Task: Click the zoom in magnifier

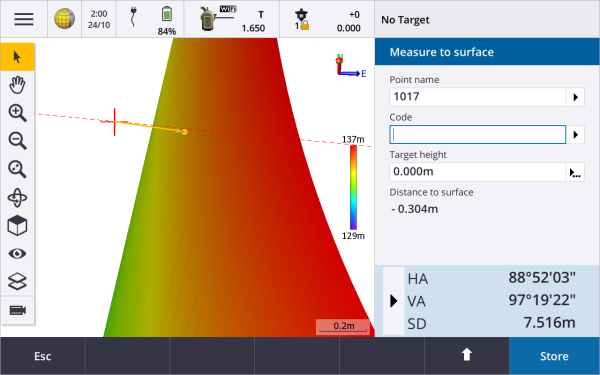Action: pyautogui.click(x=17, y=113)
